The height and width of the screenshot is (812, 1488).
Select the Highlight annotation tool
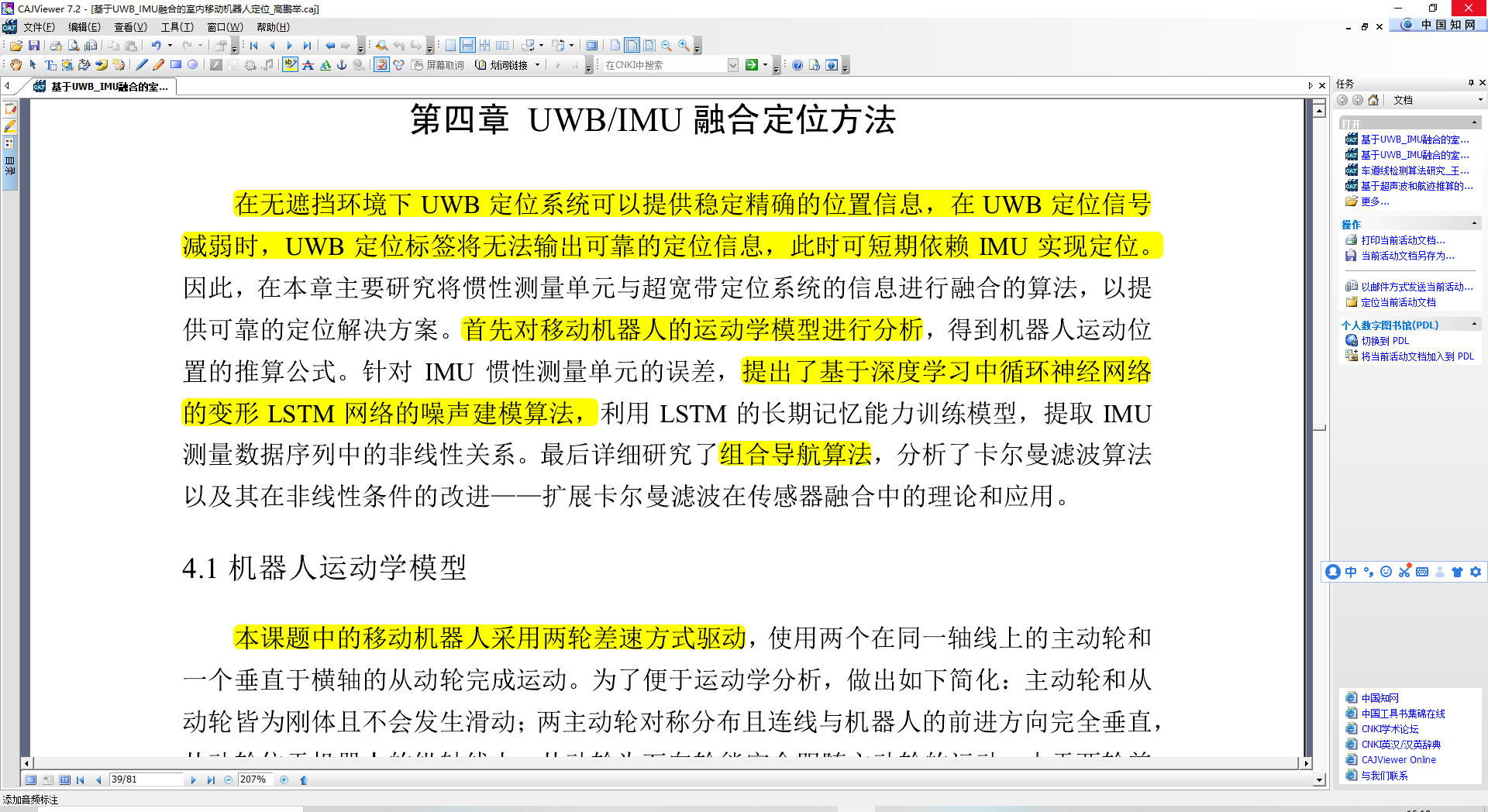289,64
